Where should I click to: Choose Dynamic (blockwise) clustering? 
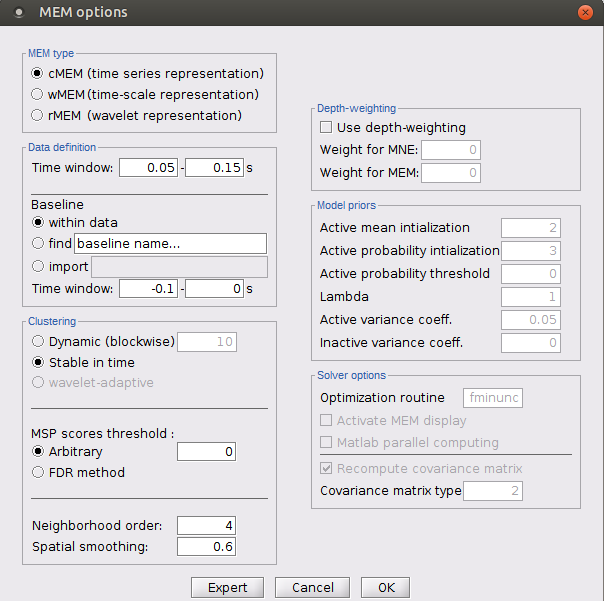click(38, 342)
